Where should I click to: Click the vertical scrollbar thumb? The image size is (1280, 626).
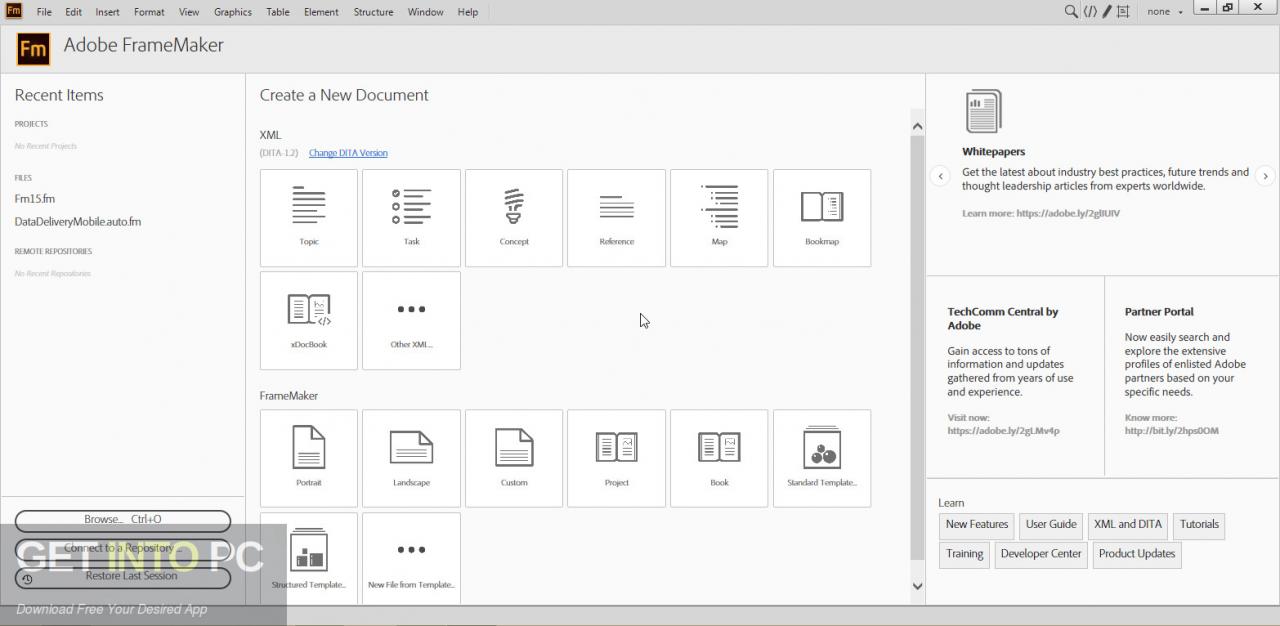917,348
